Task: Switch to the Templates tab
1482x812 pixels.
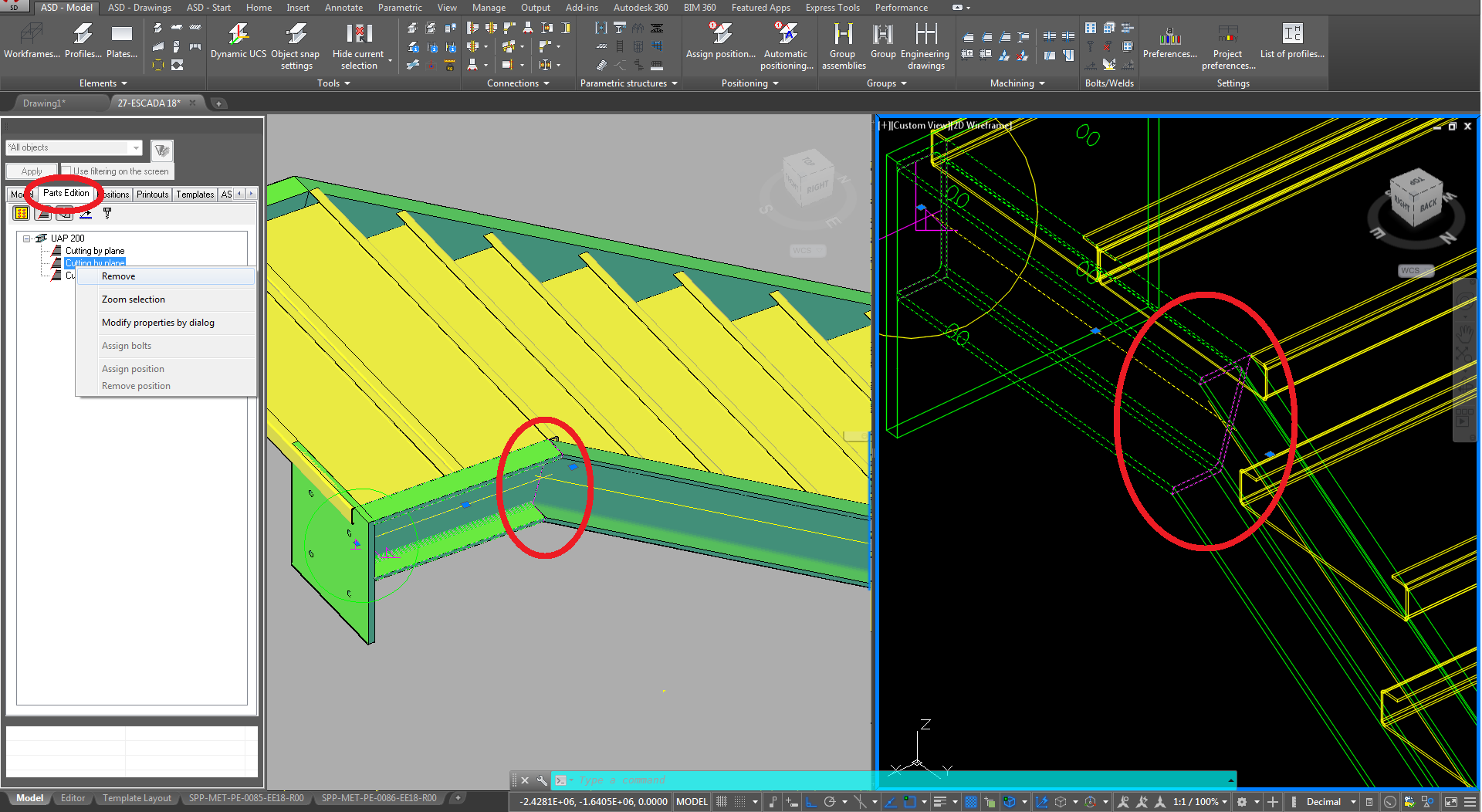Action: pos(195,194)
